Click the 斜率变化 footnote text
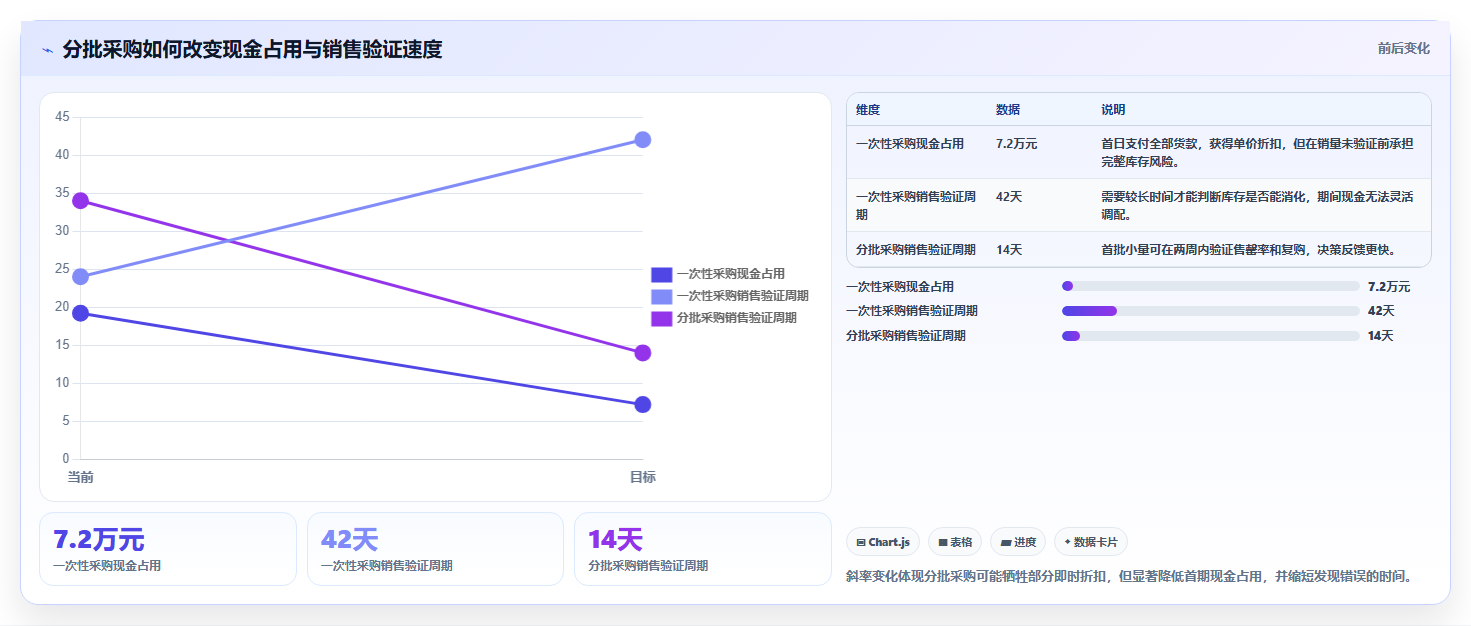Viewport: 1471px width, 626px height. coord(1128,577)
